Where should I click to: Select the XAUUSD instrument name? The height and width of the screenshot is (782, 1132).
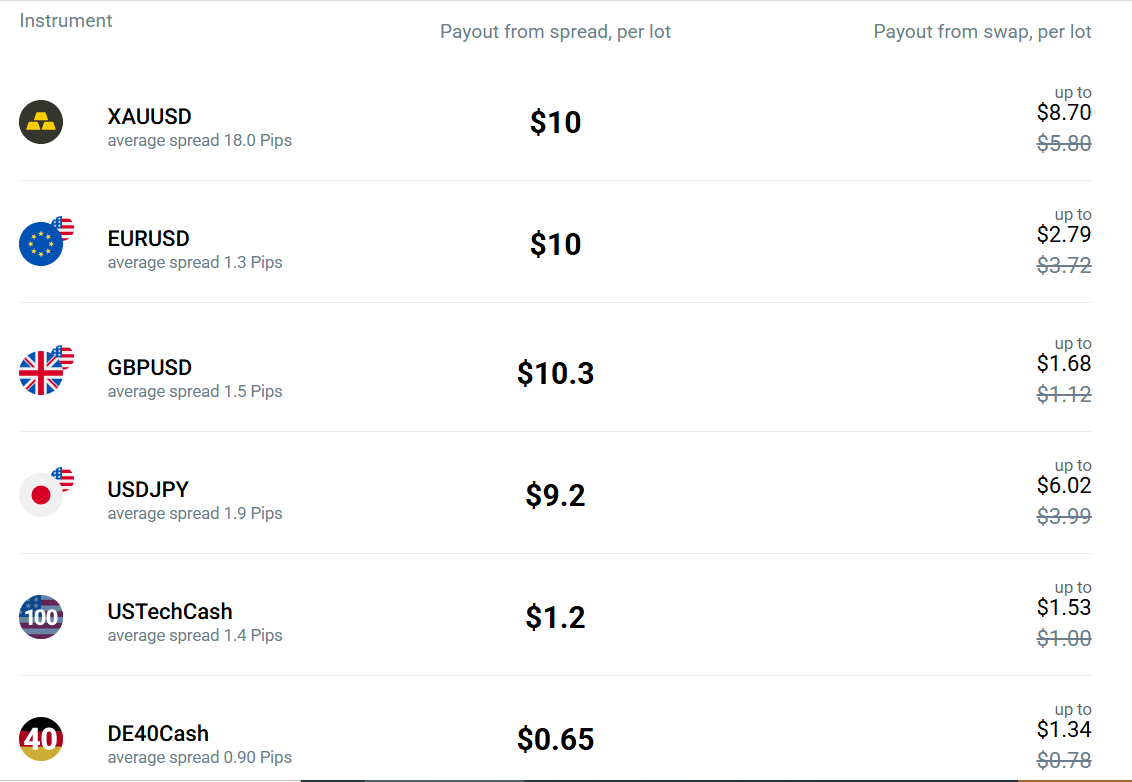tap(149, 116)
